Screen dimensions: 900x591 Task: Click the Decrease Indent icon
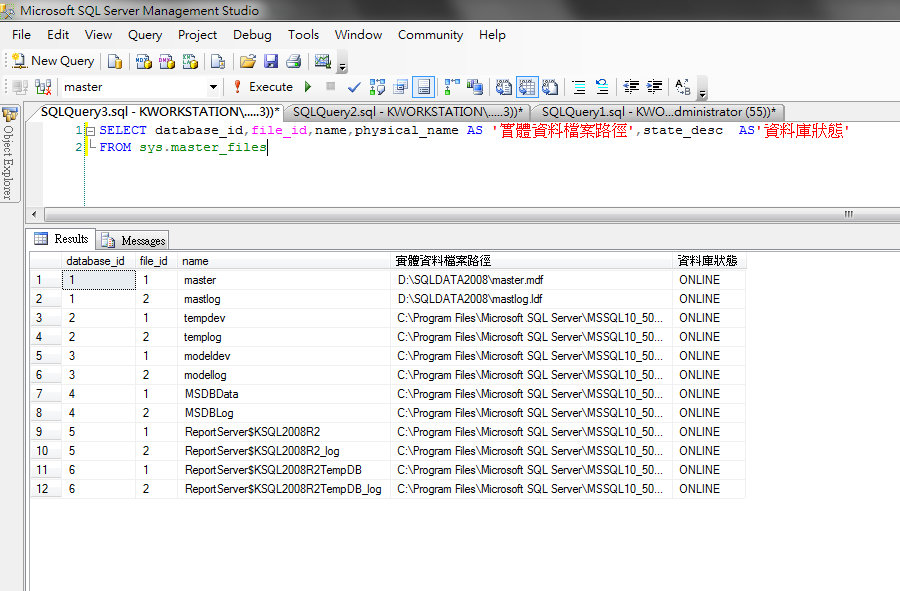[631, 87]
